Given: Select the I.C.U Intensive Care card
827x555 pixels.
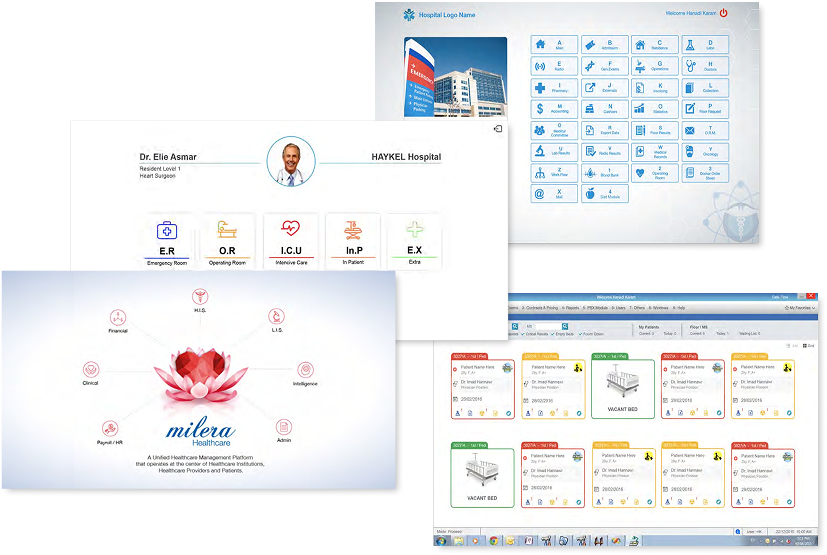Looking at the screenshot, I should [291, 242].
